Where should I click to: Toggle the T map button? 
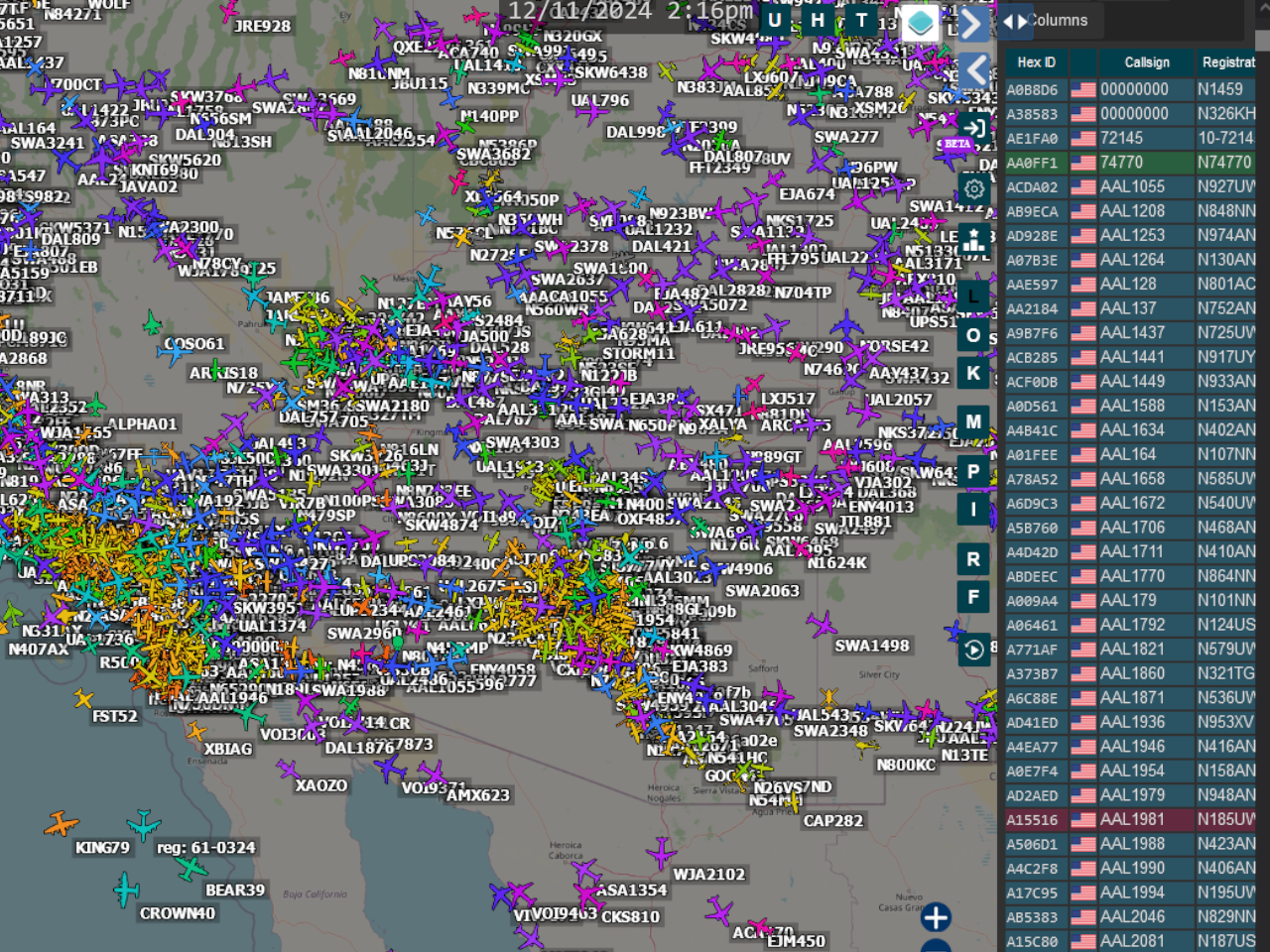(860, 20)
